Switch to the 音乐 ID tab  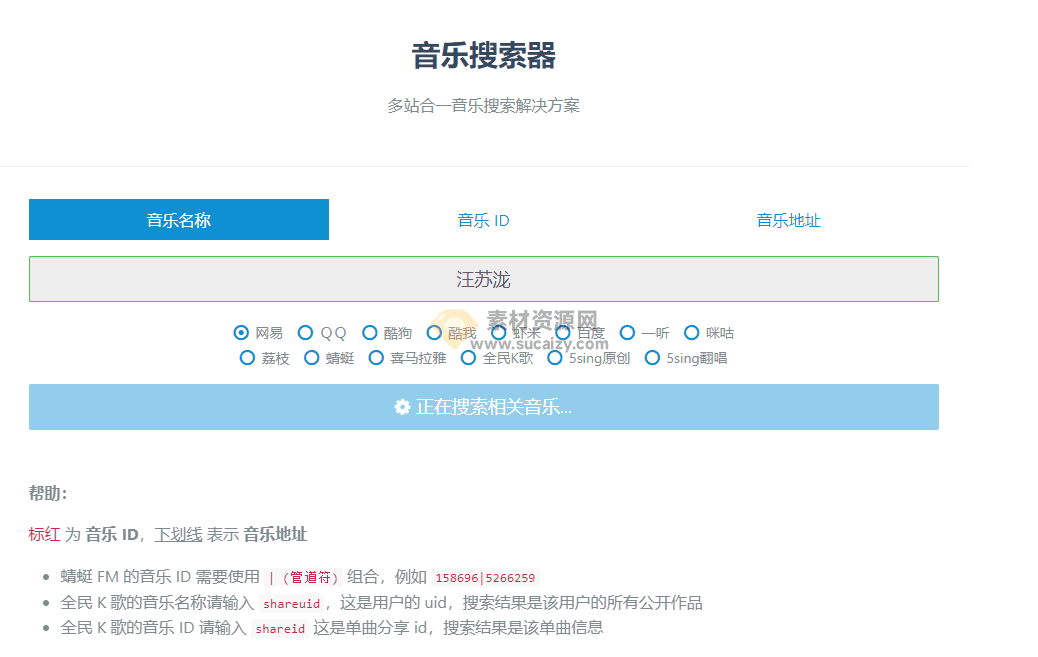483,219
